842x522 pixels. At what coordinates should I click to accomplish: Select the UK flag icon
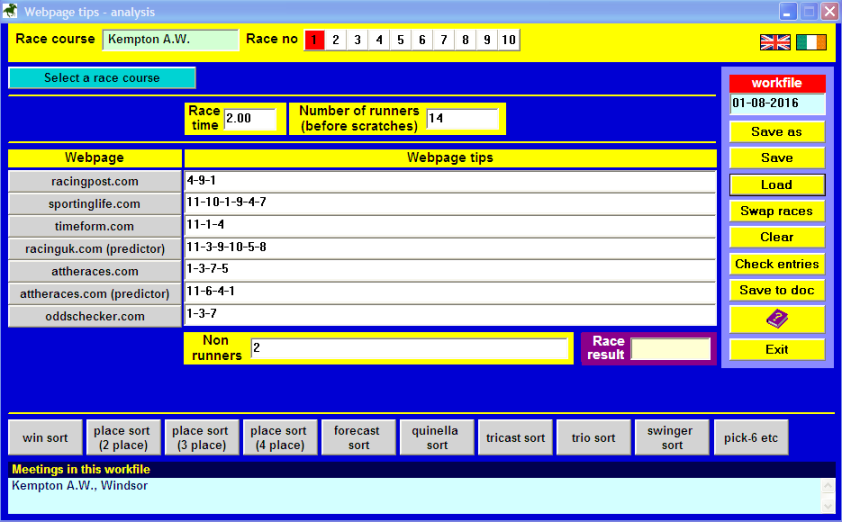775,42
